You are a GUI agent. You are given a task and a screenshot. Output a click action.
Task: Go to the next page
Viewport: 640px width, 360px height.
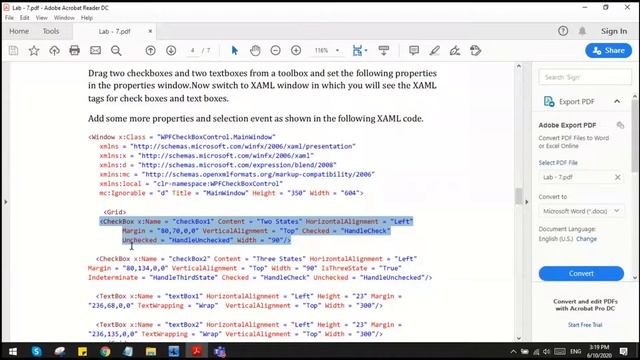[x=171, y=51]
